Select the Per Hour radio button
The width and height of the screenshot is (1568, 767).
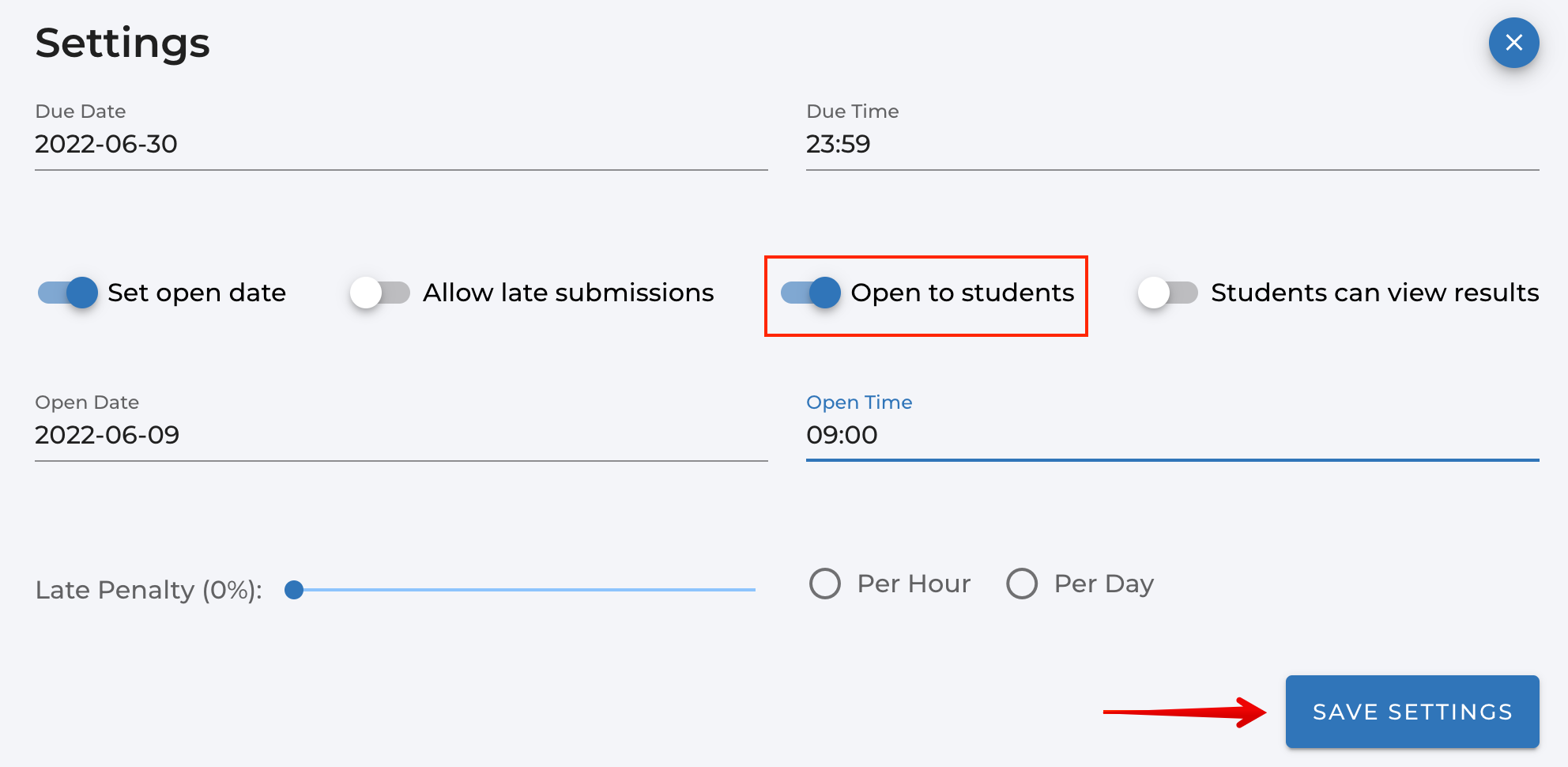coord(825,584)
